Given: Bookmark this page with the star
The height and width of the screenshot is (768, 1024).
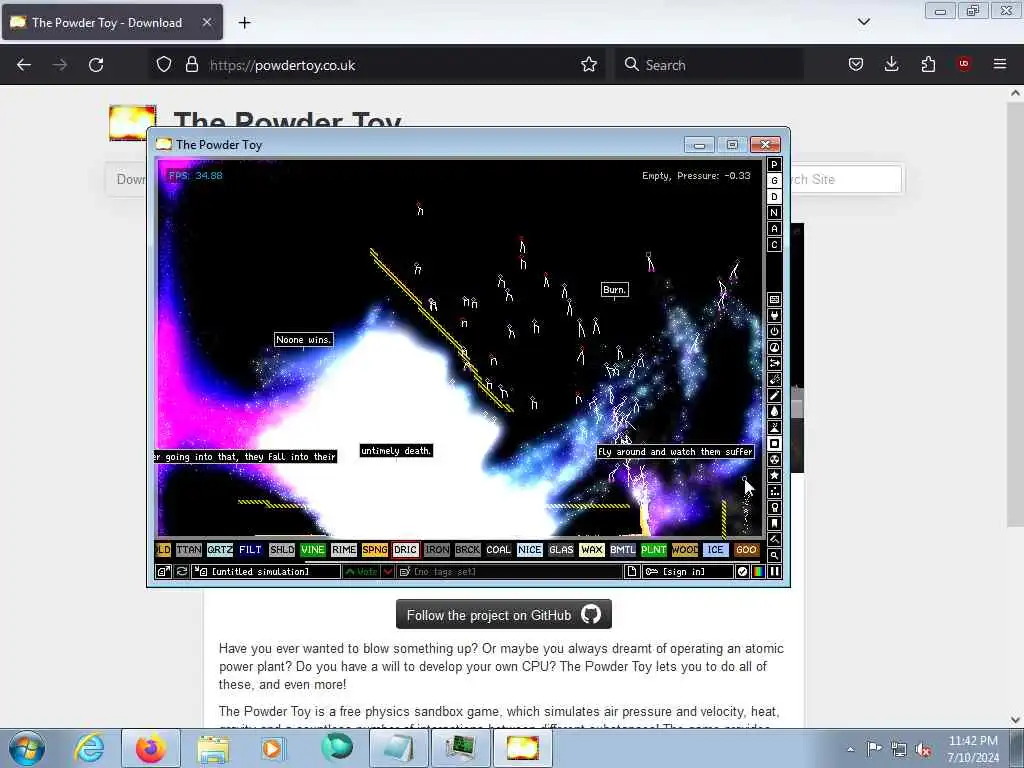Looking at the screenshot, I should [588, 65].
